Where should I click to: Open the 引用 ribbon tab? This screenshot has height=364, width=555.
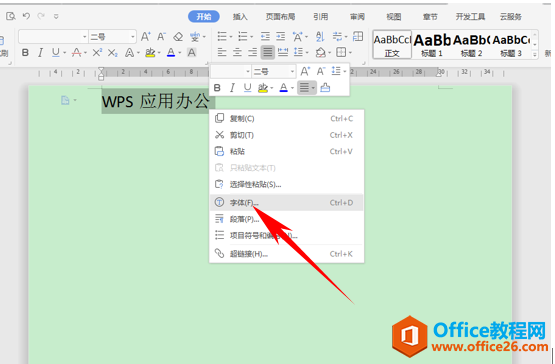[320, 17]
